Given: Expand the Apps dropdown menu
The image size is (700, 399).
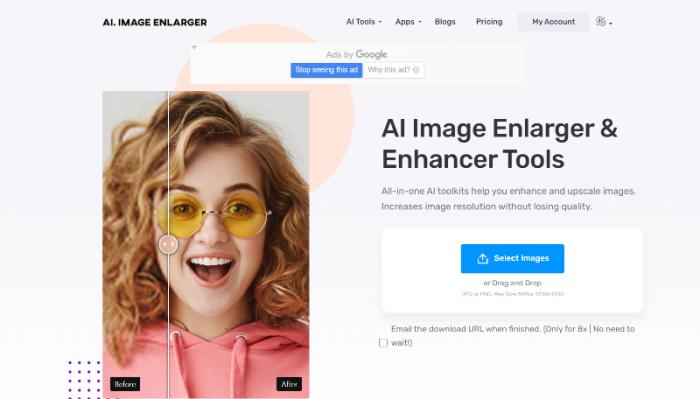Looking at the screenshot, I should [x=408, y=21].
